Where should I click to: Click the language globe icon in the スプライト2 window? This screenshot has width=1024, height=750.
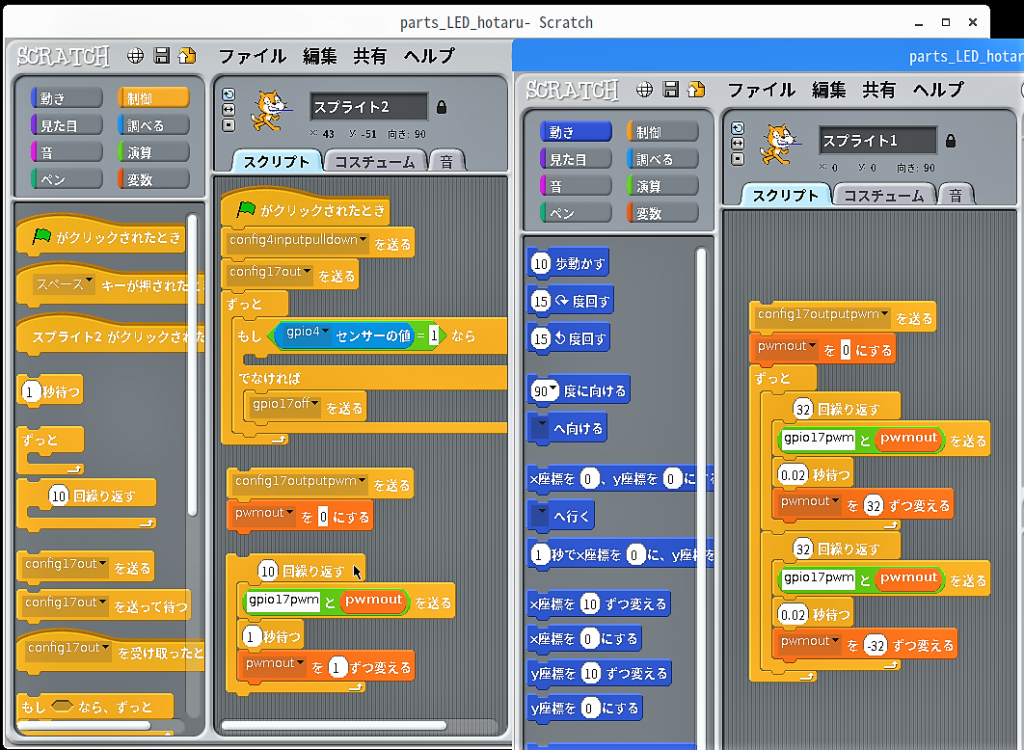click(x=136, y=56)
